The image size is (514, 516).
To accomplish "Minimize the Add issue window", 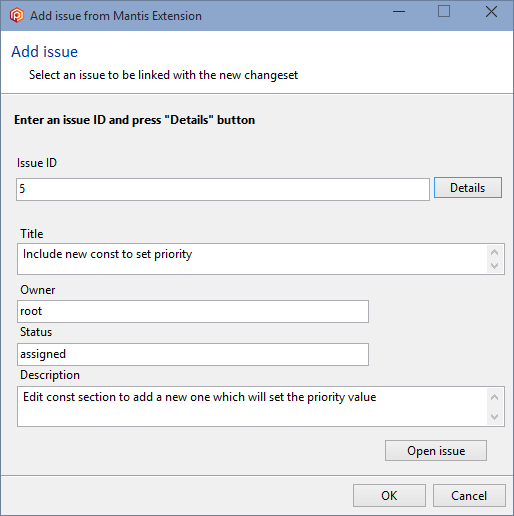I will (399, 12).
